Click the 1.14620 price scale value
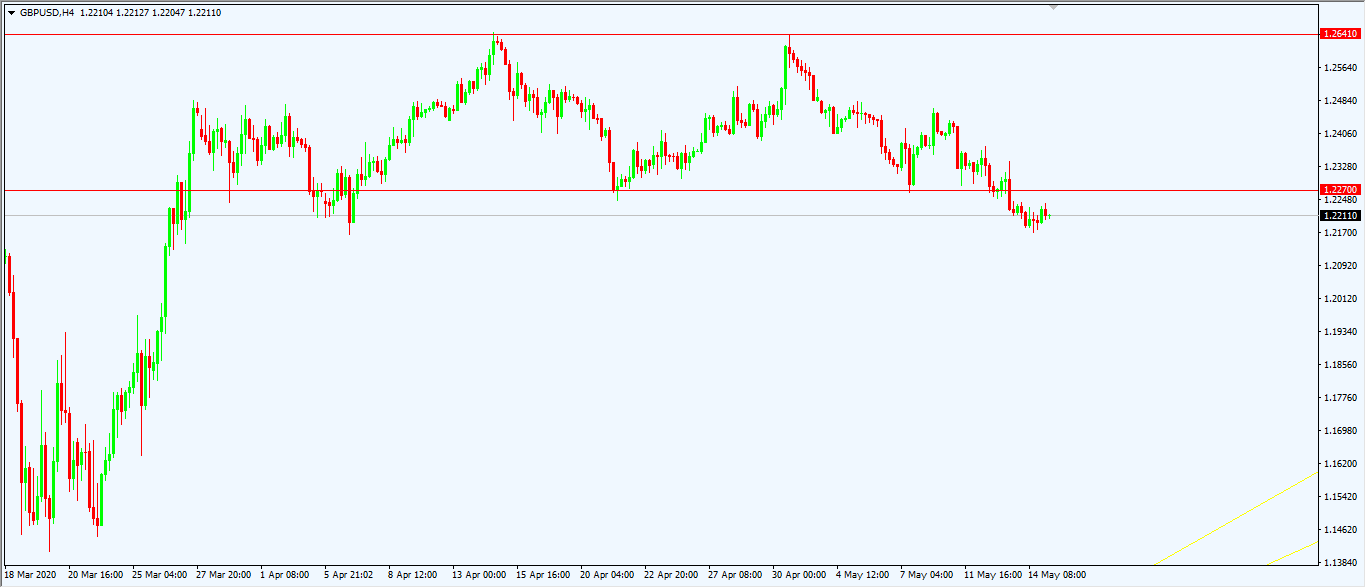1366x588 pixels. pyautogui.click(x=1340, y=530)
